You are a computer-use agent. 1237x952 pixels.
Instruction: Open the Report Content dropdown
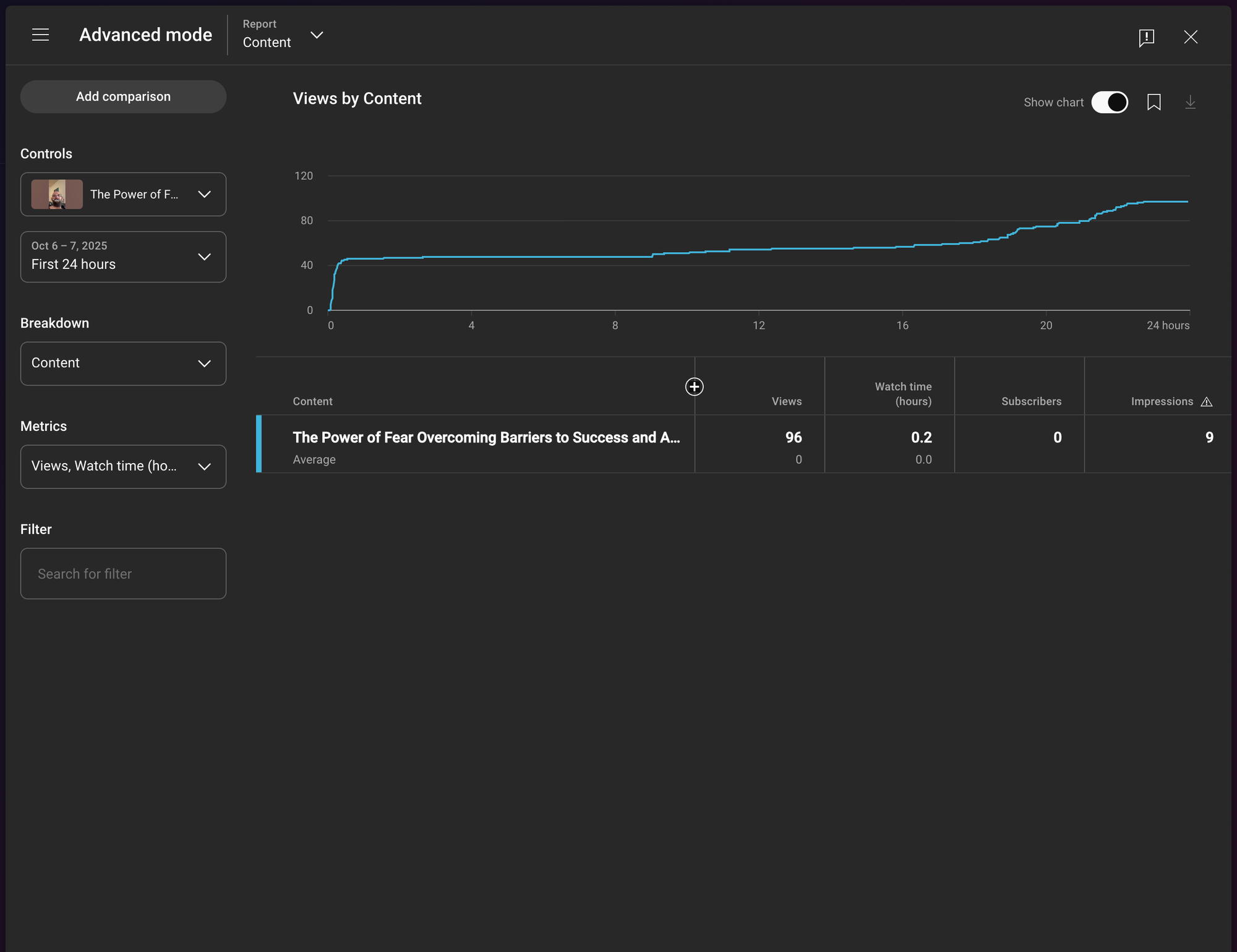coord(283,35)
